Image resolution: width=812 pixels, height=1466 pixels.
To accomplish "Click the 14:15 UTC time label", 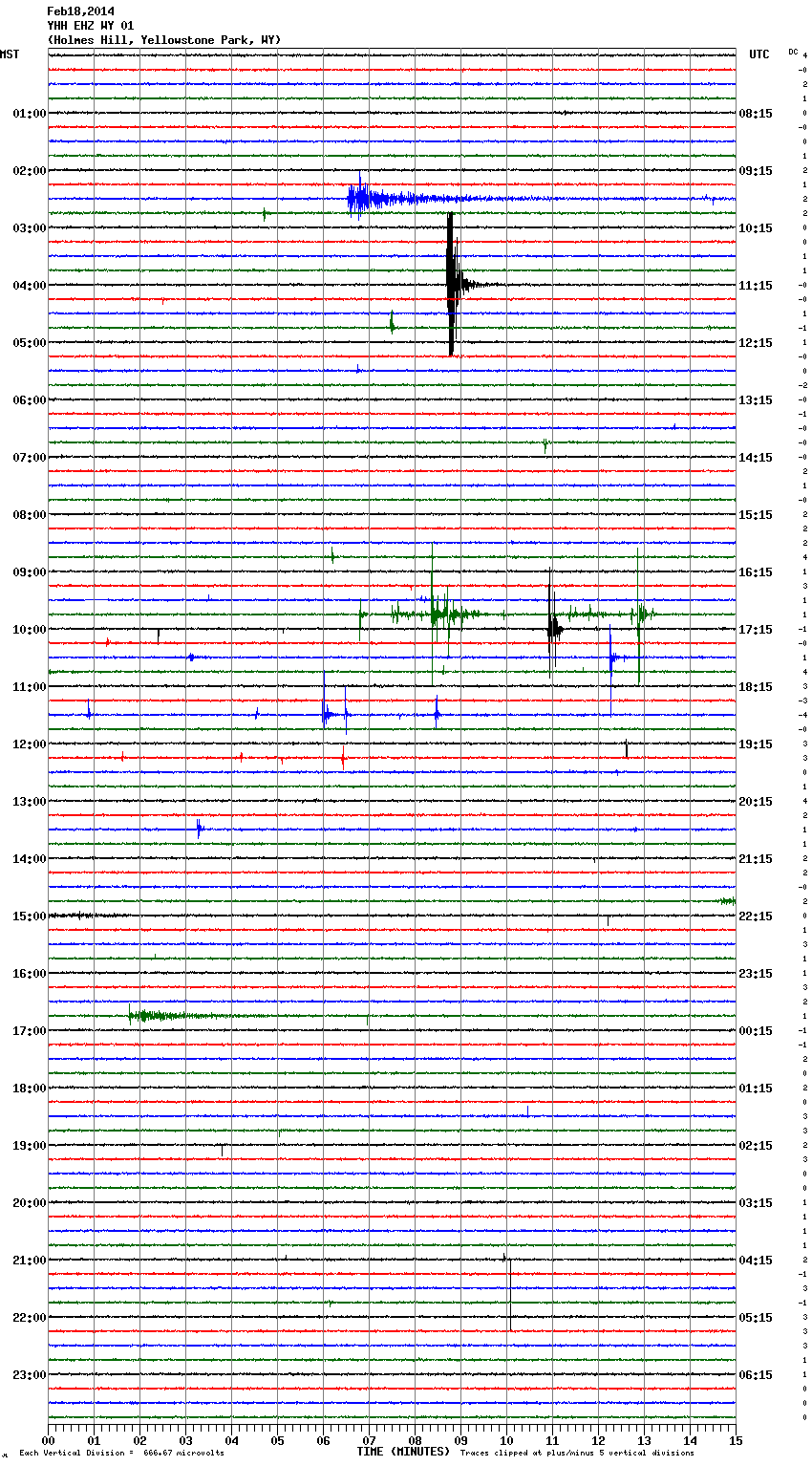I will [756, 458].
